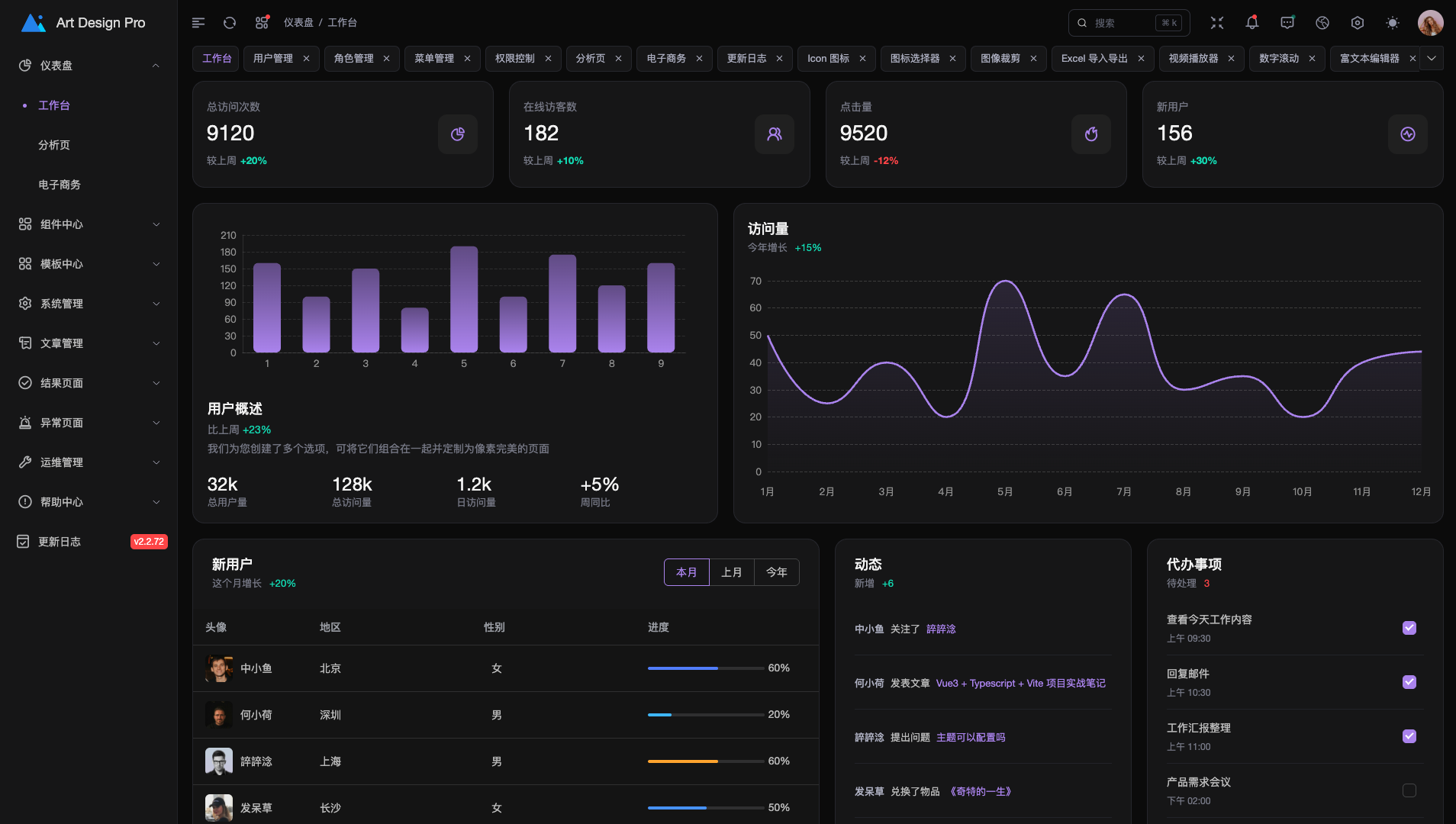Click the progress bar for 中小鱼
1456x824 pixels.
(705, 668)
